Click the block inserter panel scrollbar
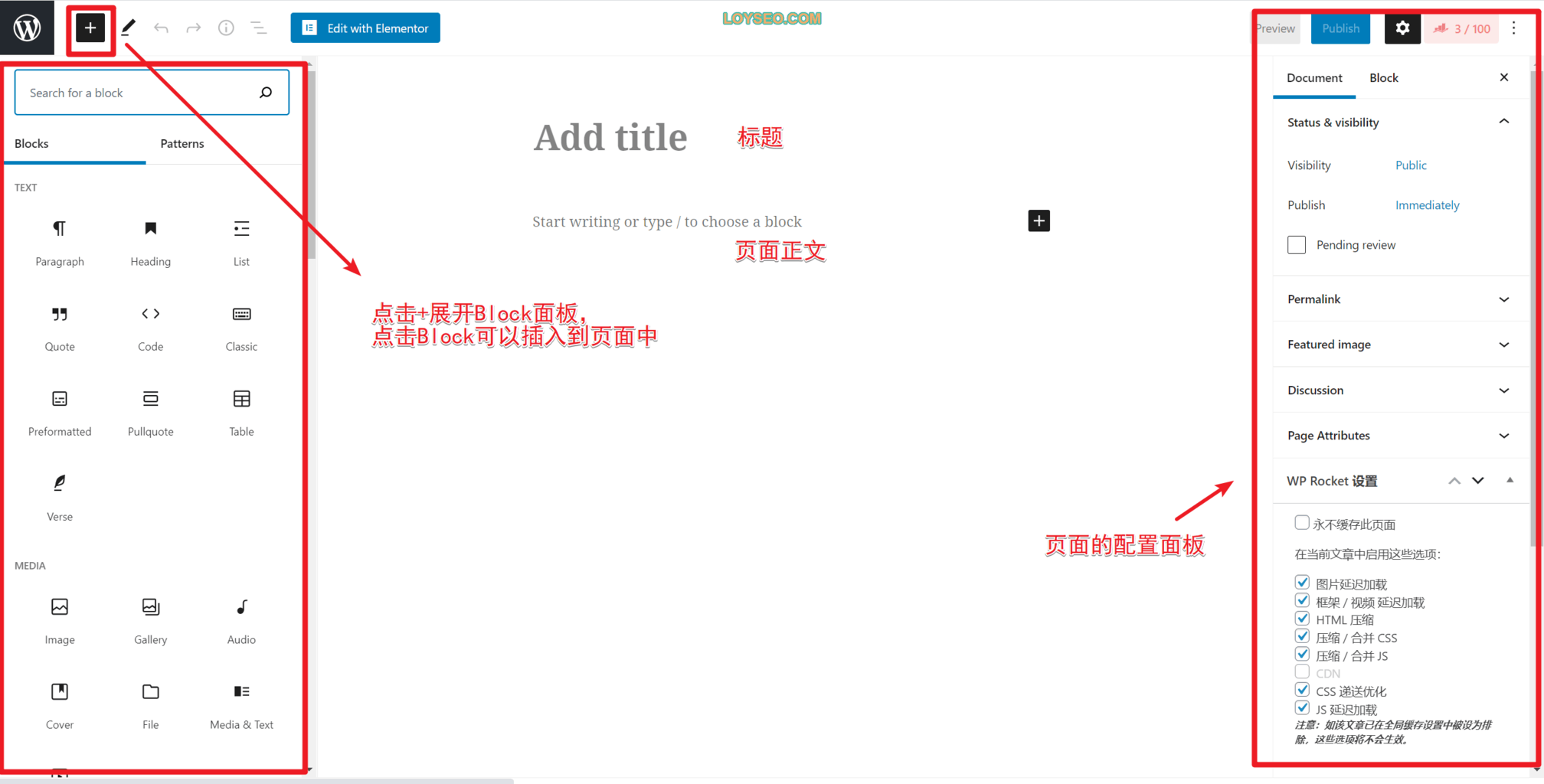This screenshot has width=1544, height=784. [x=312, y=165]
